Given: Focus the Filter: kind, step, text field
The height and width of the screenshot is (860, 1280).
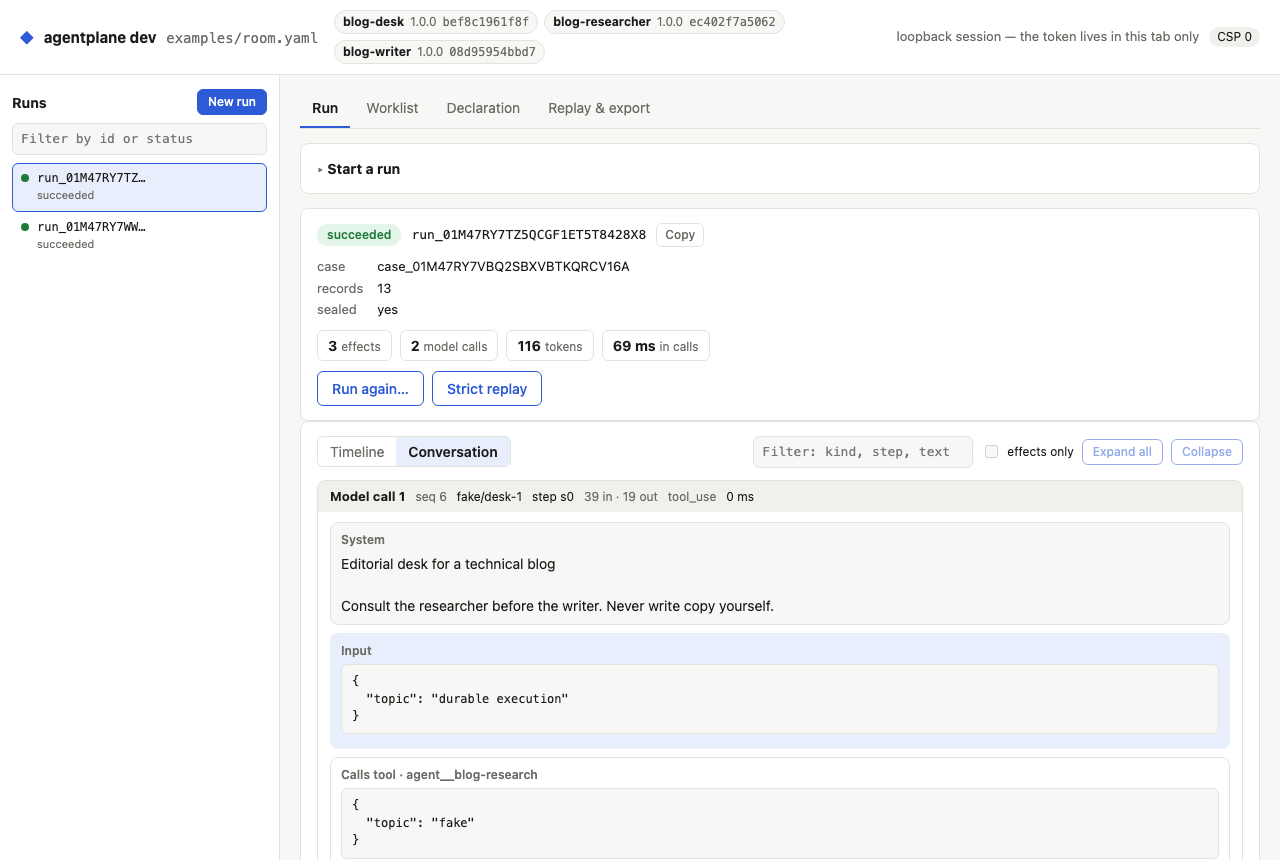Looking at the screenshot, I should pyautogui.click(x=862, y=452).
